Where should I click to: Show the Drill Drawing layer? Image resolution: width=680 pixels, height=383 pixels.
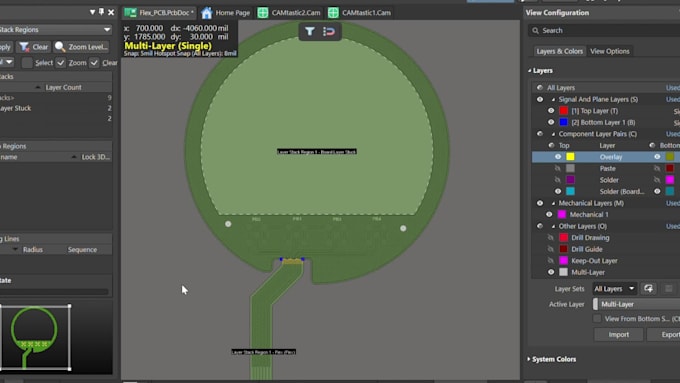click(551, 238)
